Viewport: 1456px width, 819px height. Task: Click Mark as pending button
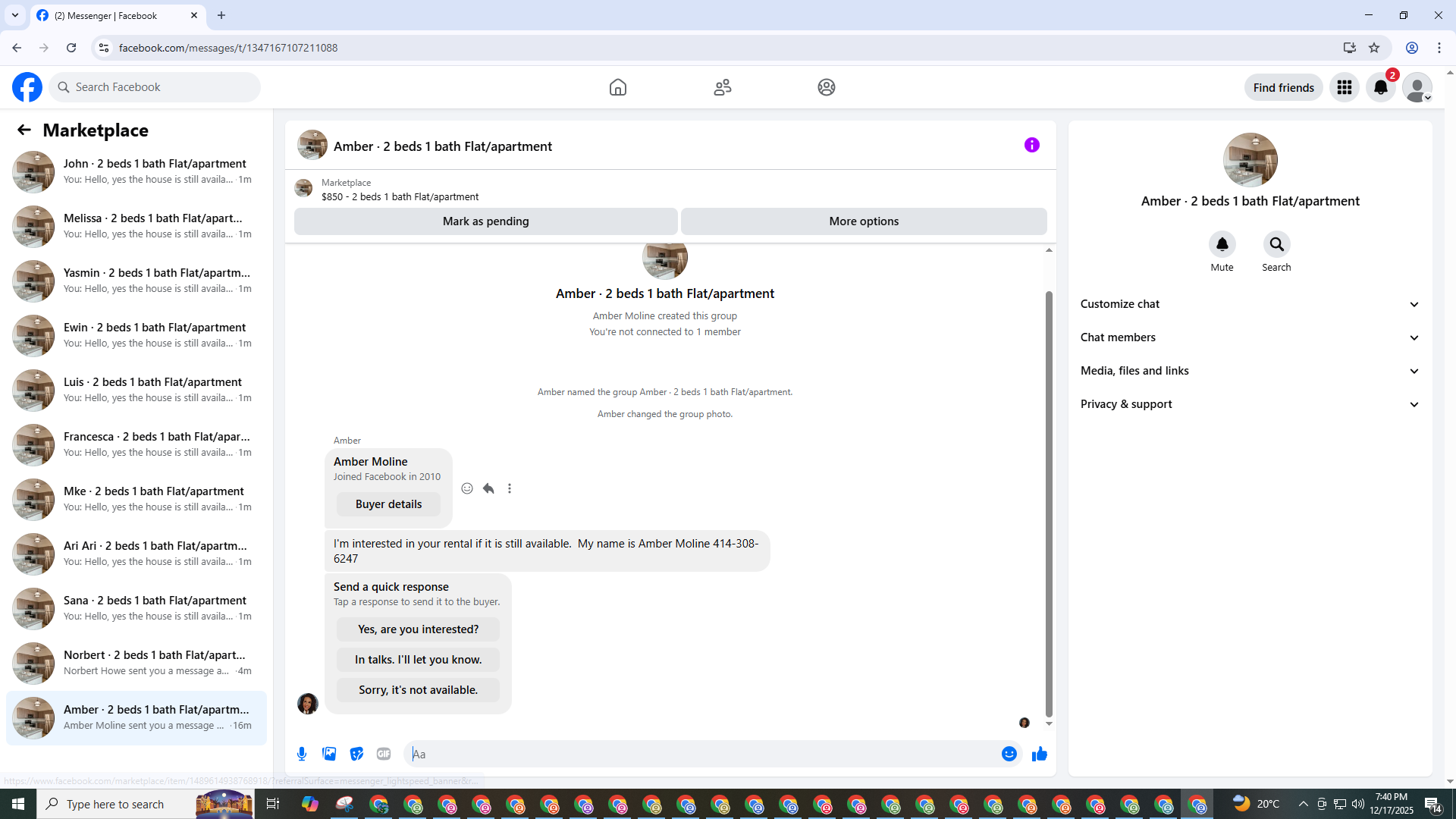pos(485,221)
